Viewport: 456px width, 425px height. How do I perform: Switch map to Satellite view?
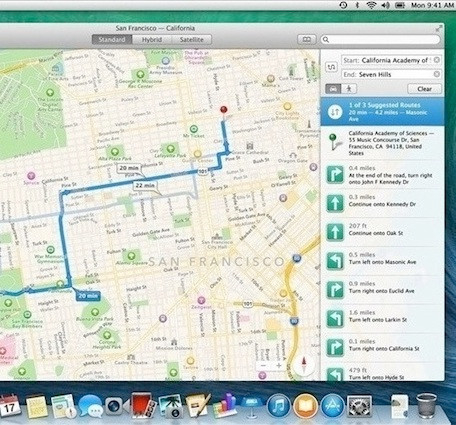click(x=191, y=40)
